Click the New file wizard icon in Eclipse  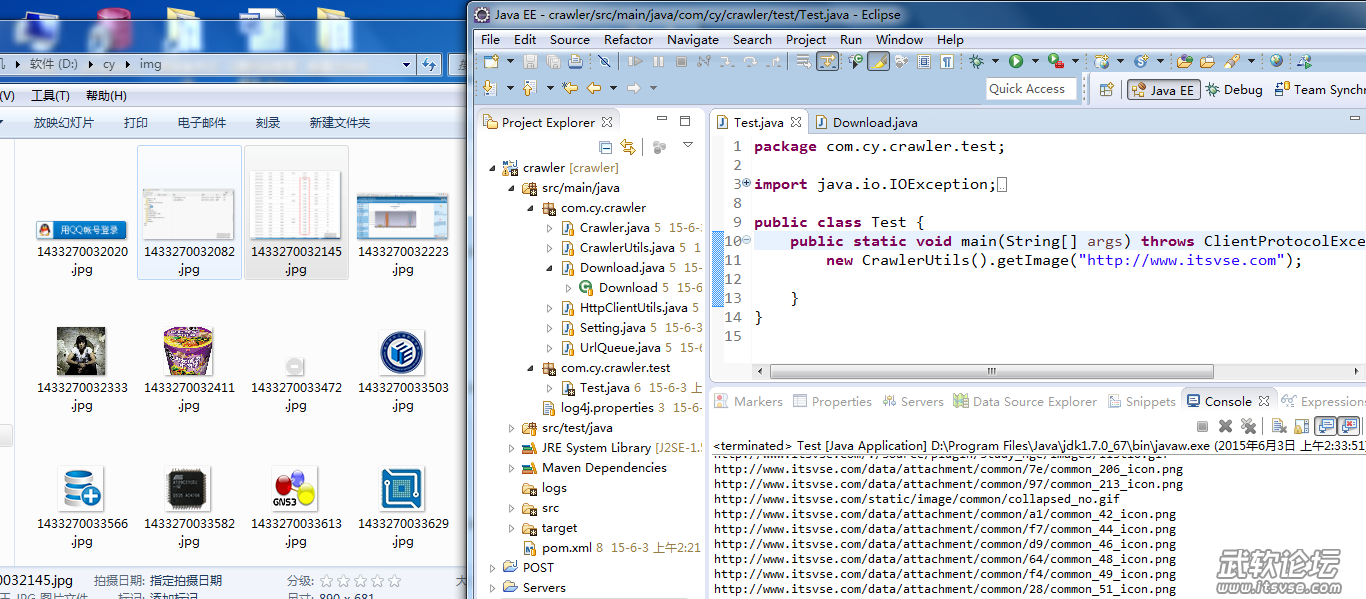click(490, 62)
